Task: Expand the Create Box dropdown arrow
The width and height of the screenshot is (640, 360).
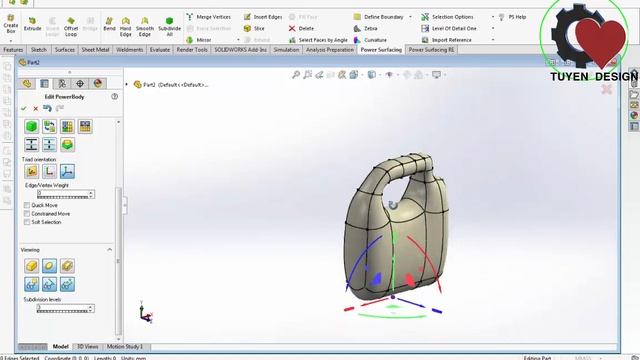Action: pos(11,41)
